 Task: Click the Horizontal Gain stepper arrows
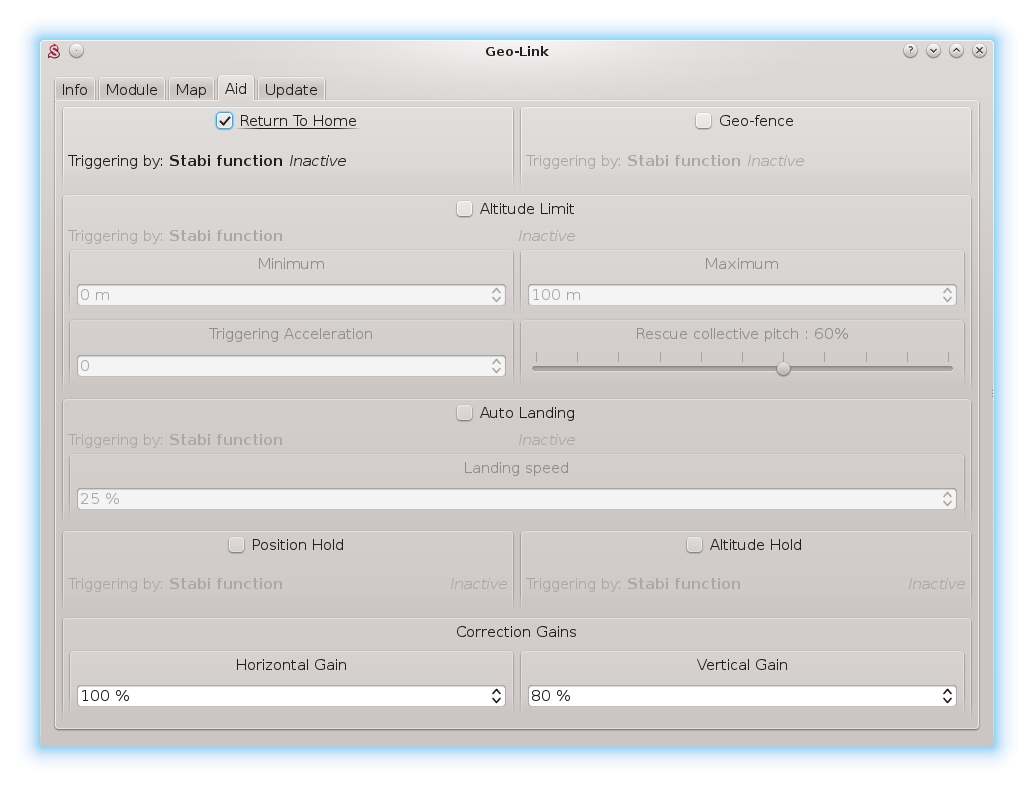coord(497,696)
